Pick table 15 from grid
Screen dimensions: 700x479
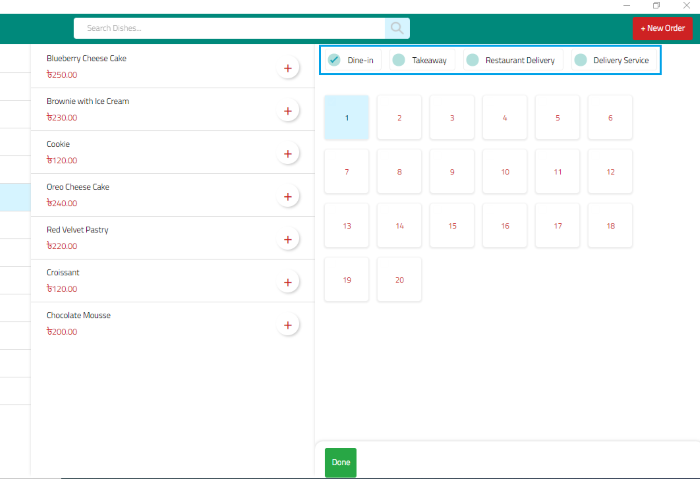click(452, 226)
